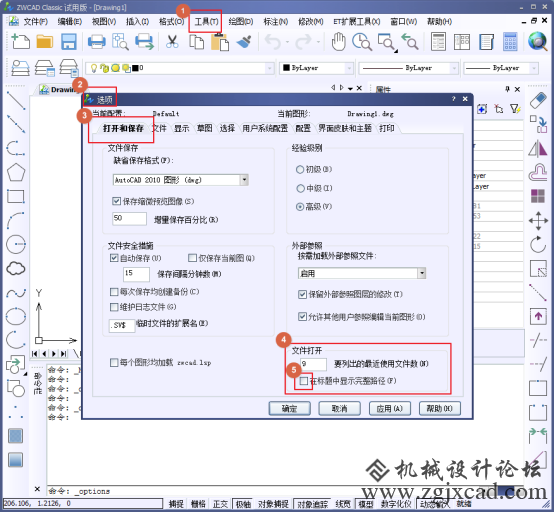Viewport: 554px width, 513px height.
Task: Select the Mirror tool
Action: (538, 148)
